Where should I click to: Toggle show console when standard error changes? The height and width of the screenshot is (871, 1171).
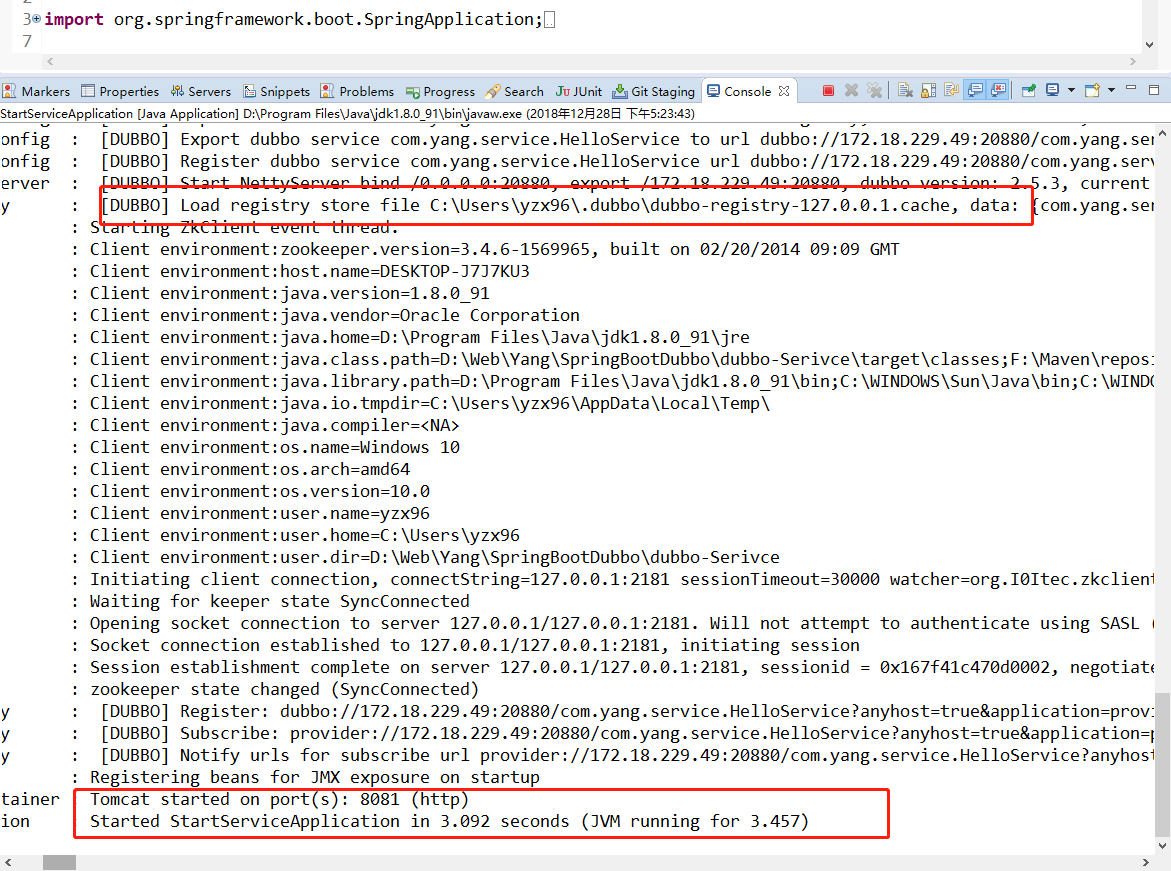coord(998,91)
